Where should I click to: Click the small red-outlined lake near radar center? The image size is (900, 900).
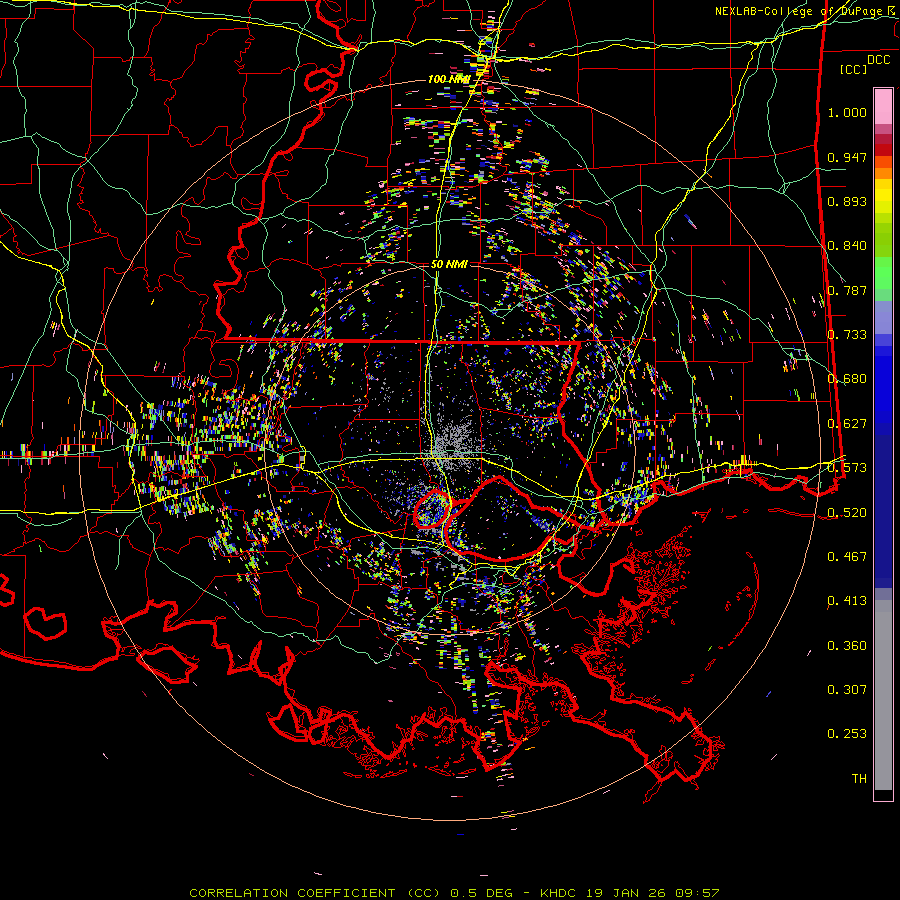(x=432, y=509)
